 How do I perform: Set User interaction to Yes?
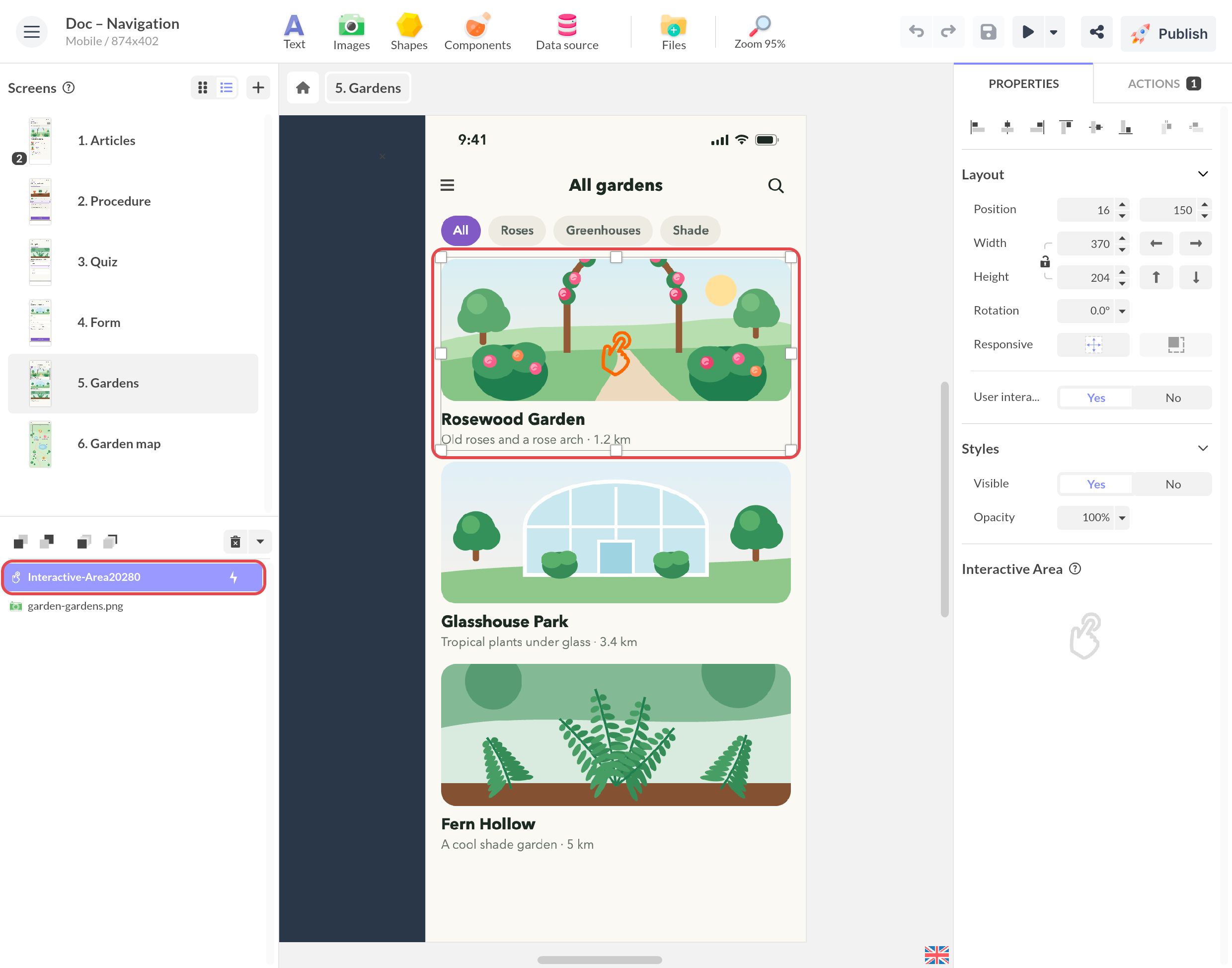click(1095, 398)
